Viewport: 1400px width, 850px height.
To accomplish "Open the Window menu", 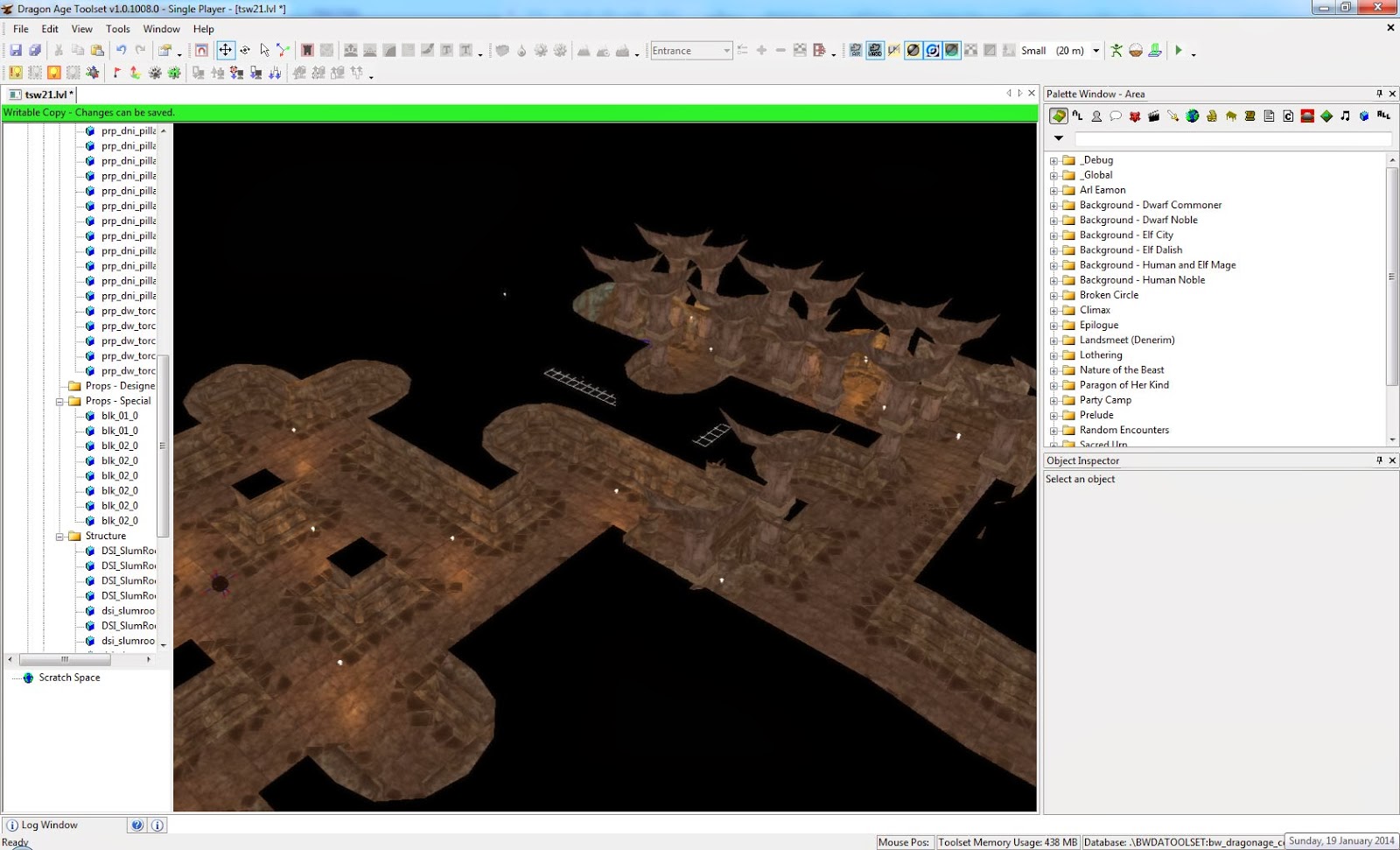I will 162,29.
